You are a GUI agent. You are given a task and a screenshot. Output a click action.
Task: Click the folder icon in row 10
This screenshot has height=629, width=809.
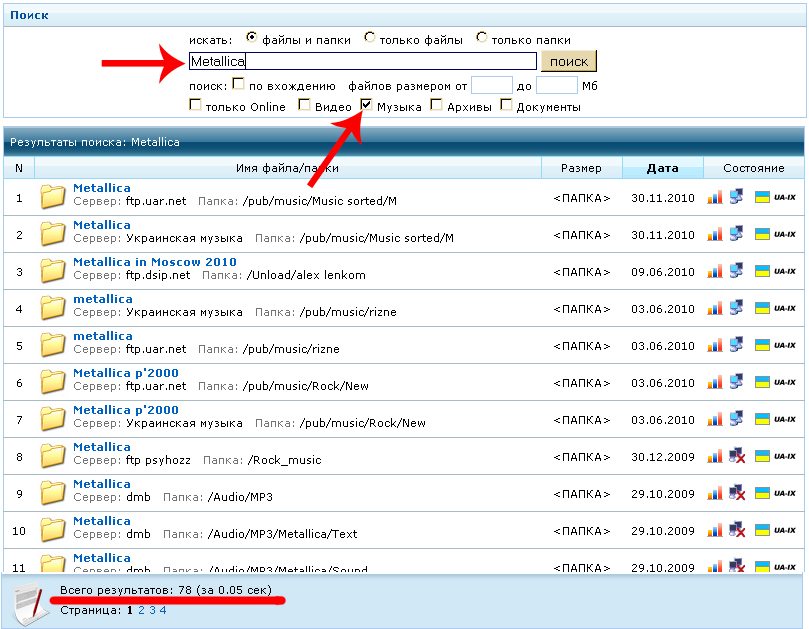pos(53,530)
